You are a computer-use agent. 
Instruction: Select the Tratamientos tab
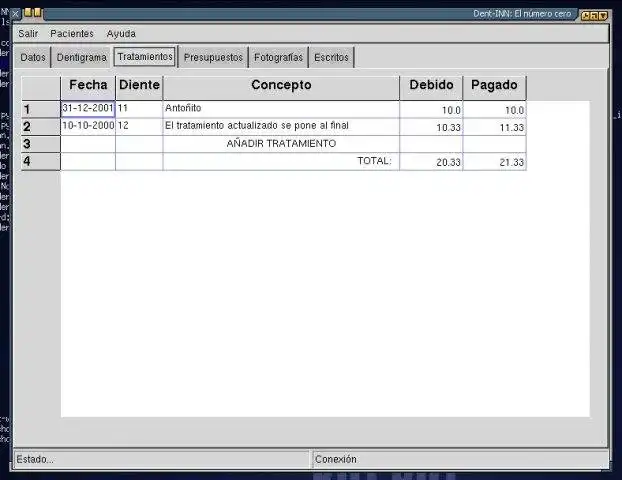[145, 57]
